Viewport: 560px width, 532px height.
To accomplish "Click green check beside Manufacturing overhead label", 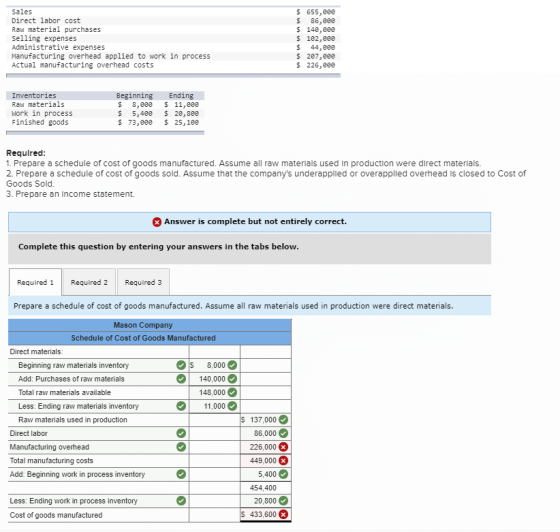I will (181, 447).
